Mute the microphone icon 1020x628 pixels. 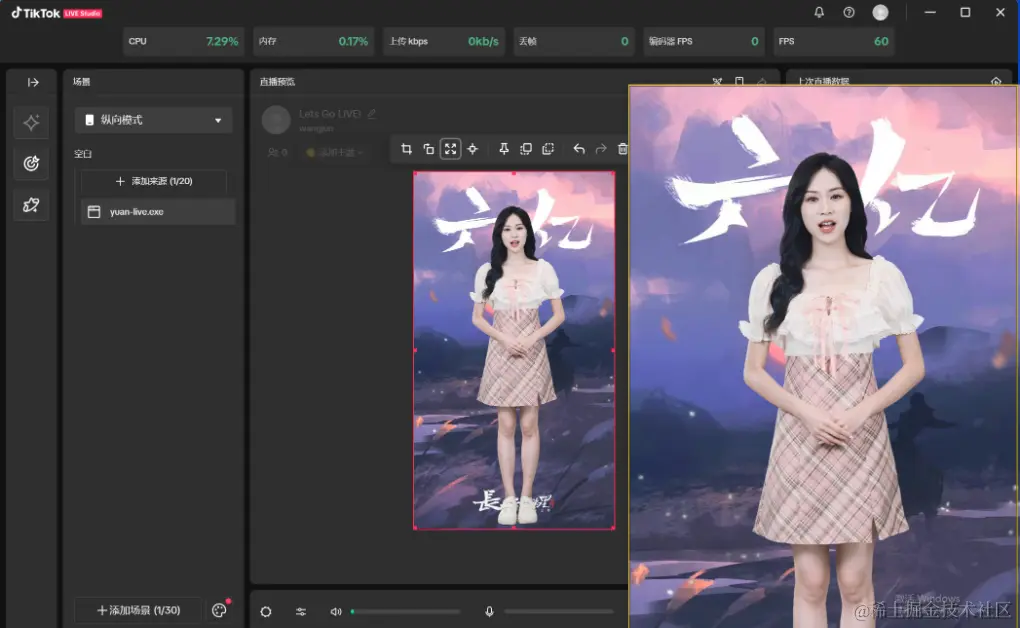tap(489, 612)
